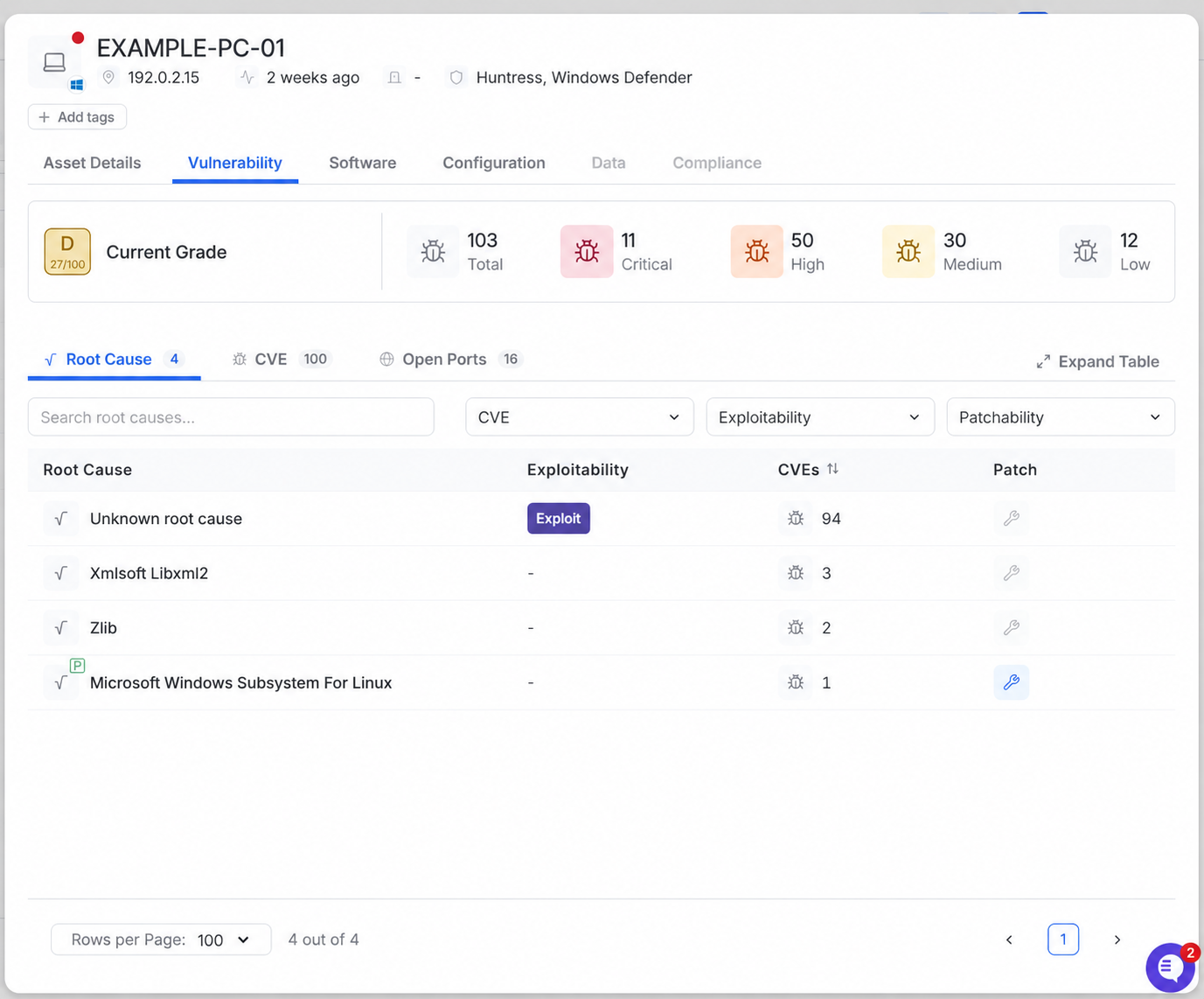
Task: Click the root cause icon beside Zlib
Action: [x=61, y=628]
